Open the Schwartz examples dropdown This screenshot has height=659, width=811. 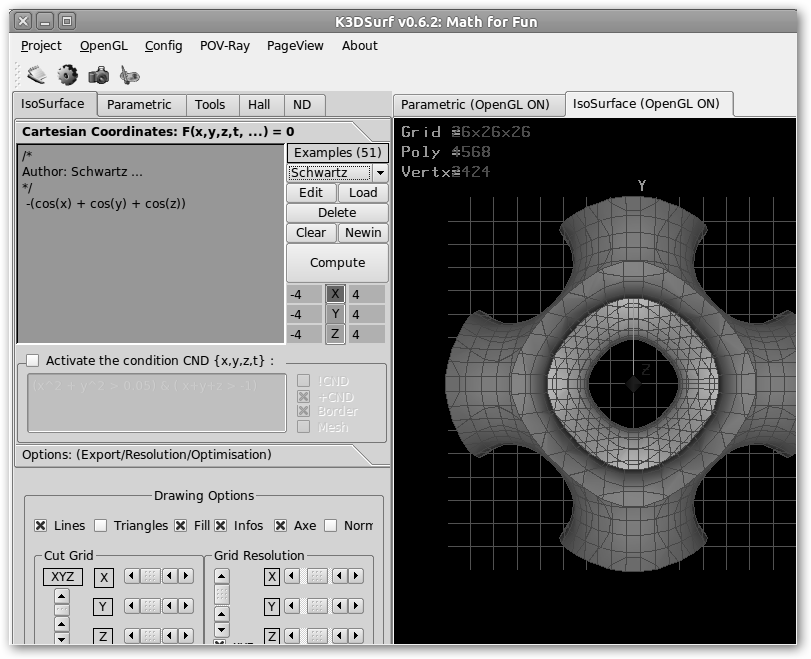pos(380,173)
